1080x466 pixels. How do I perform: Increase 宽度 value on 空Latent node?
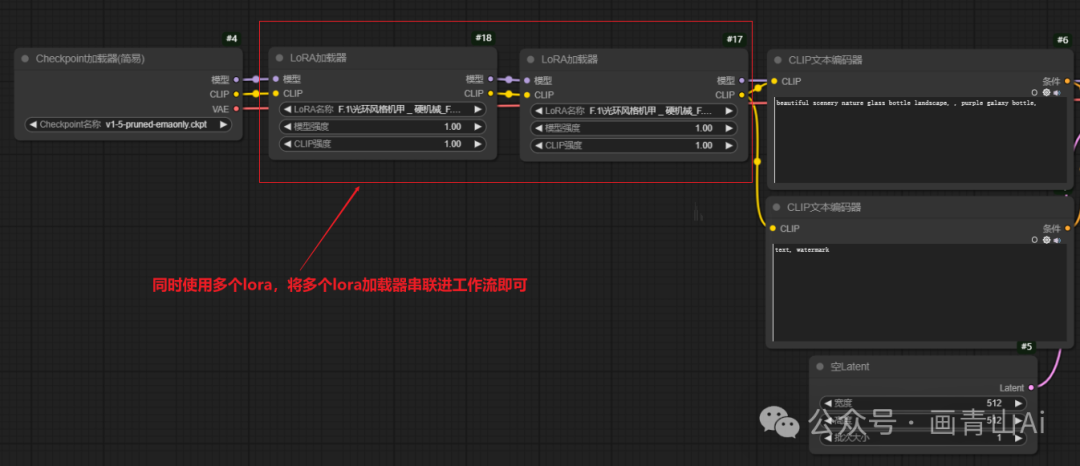pyautogui.click(x=1017, y=403)
